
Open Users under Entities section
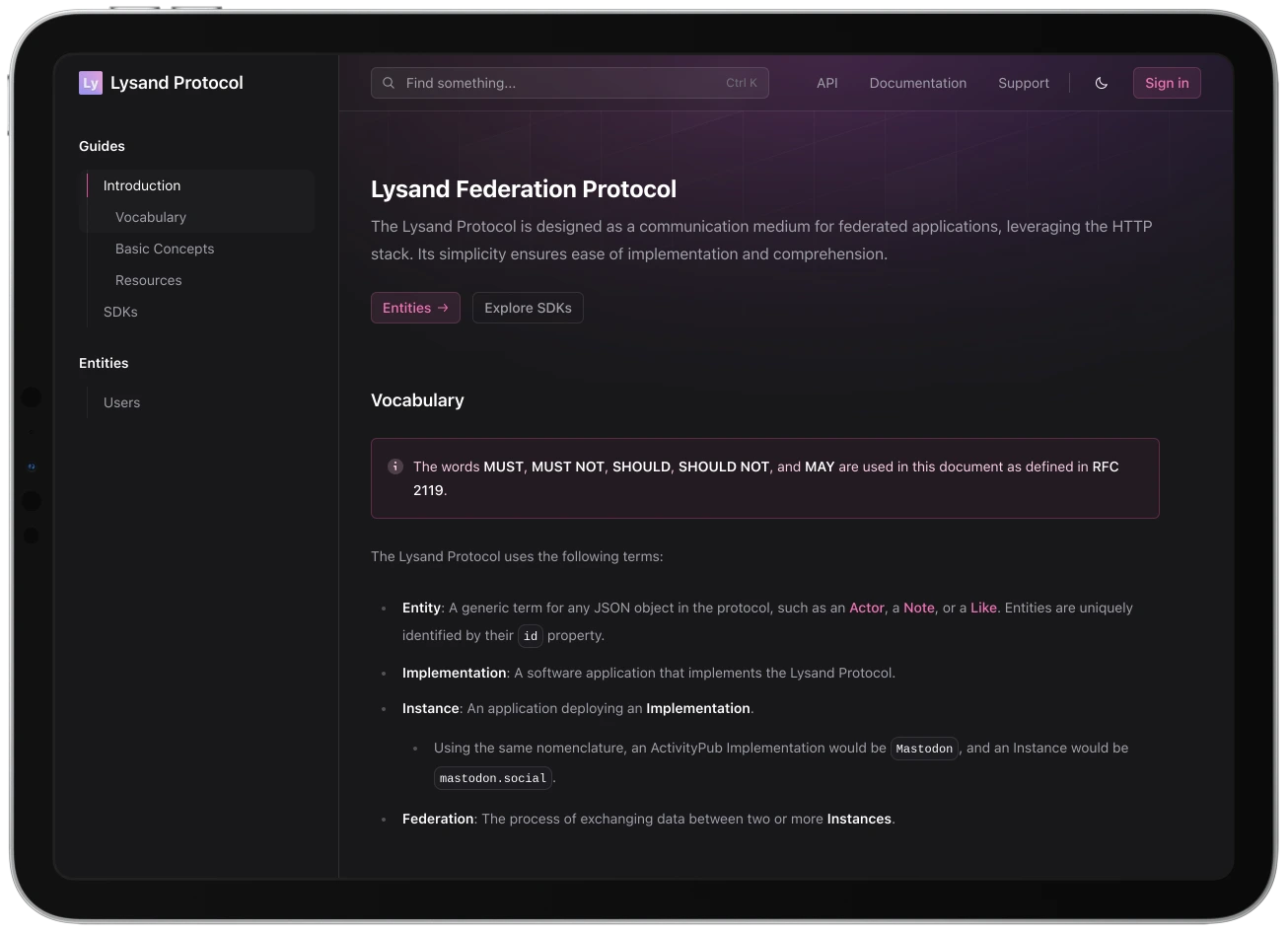pos(121,402)
